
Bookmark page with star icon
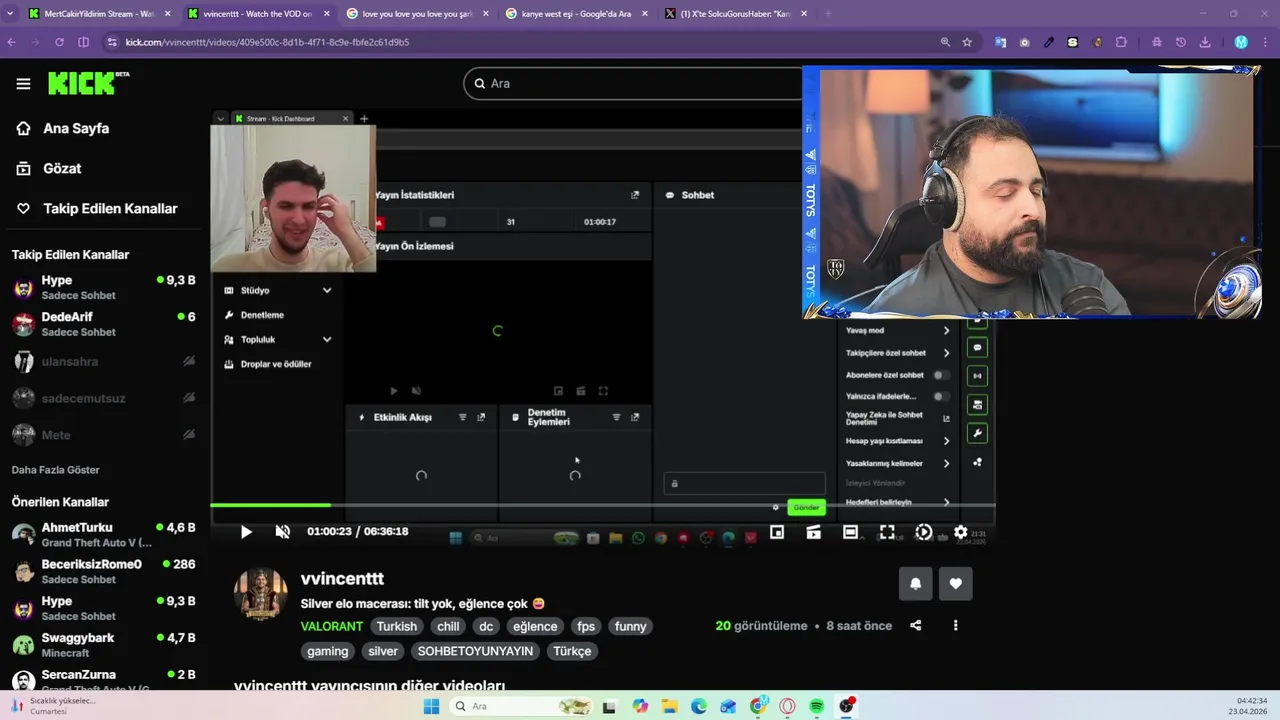[x=967, y=42]
